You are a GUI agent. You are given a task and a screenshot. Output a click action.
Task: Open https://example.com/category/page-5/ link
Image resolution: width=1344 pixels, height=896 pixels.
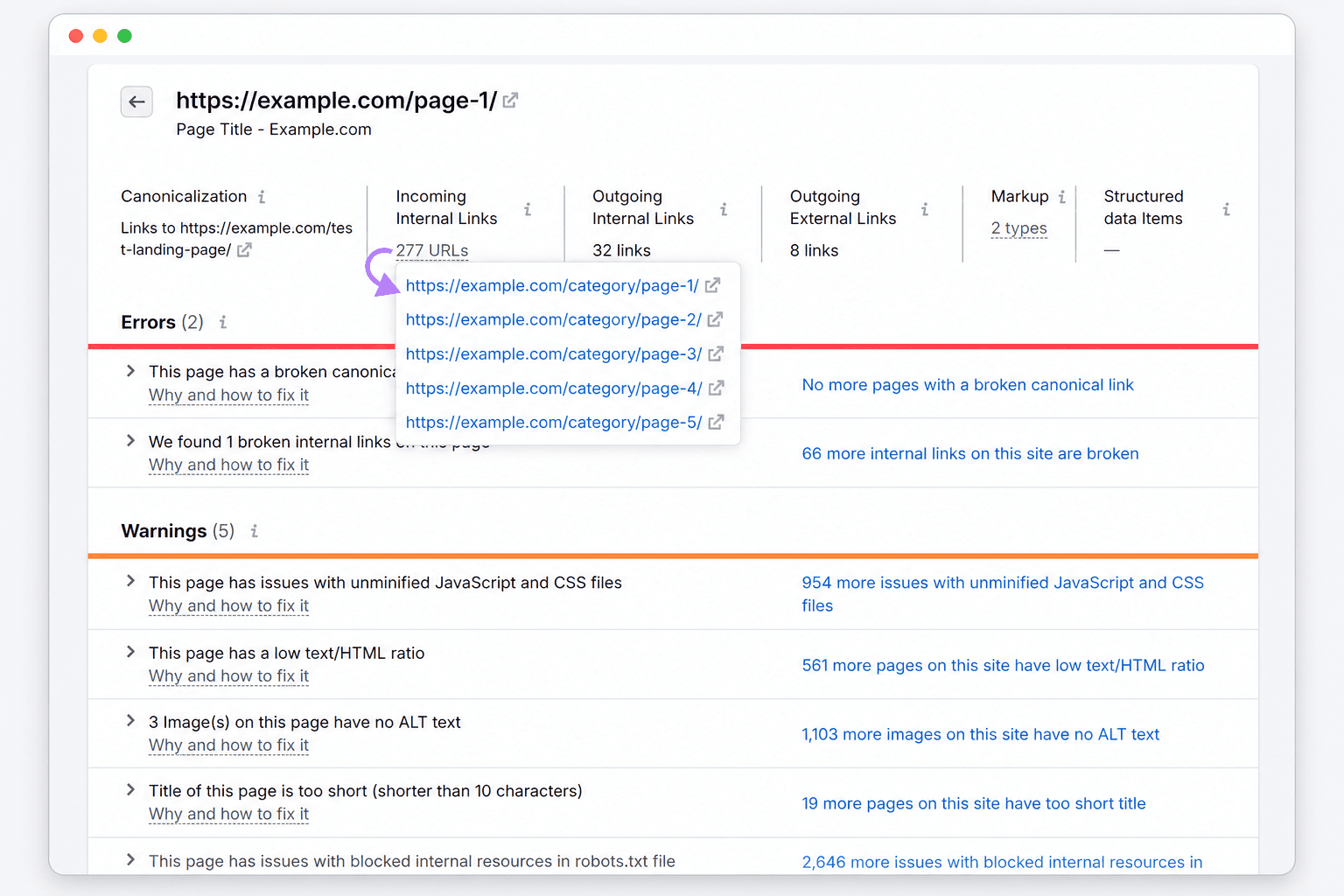(554, 422)
